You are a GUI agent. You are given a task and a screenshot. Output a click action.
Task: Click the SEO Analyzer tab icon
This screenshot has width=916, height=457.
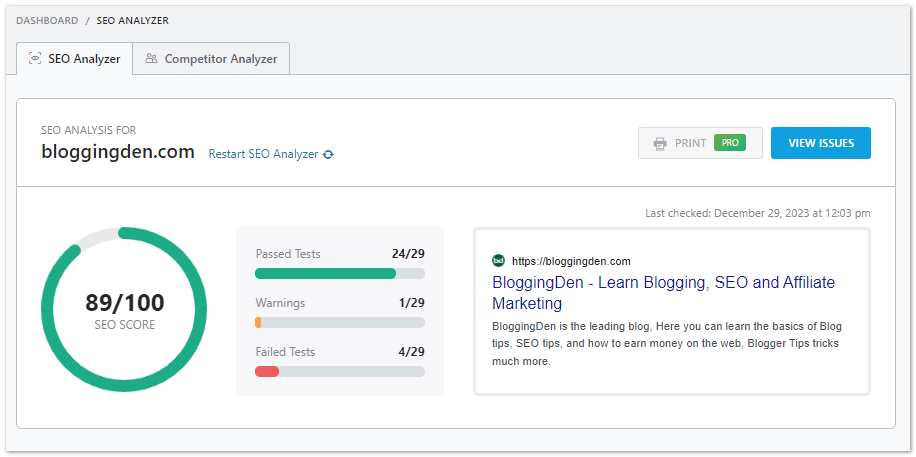click(35, 58)
